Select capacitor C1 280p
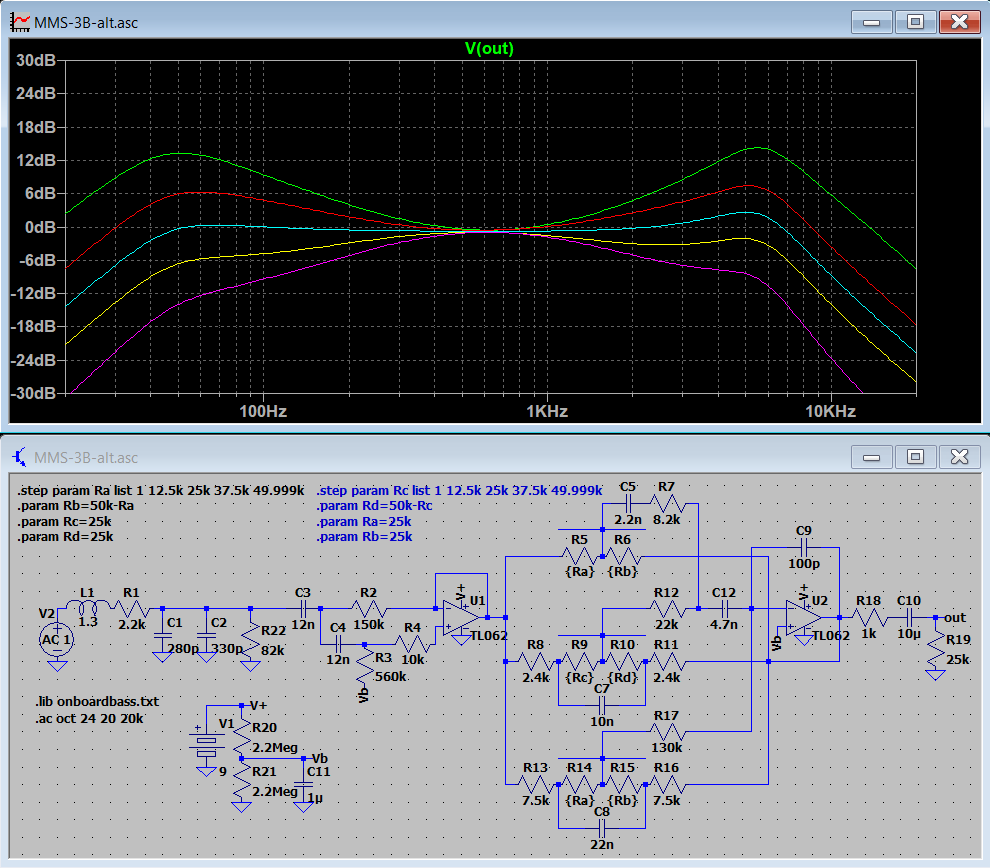 163,635
